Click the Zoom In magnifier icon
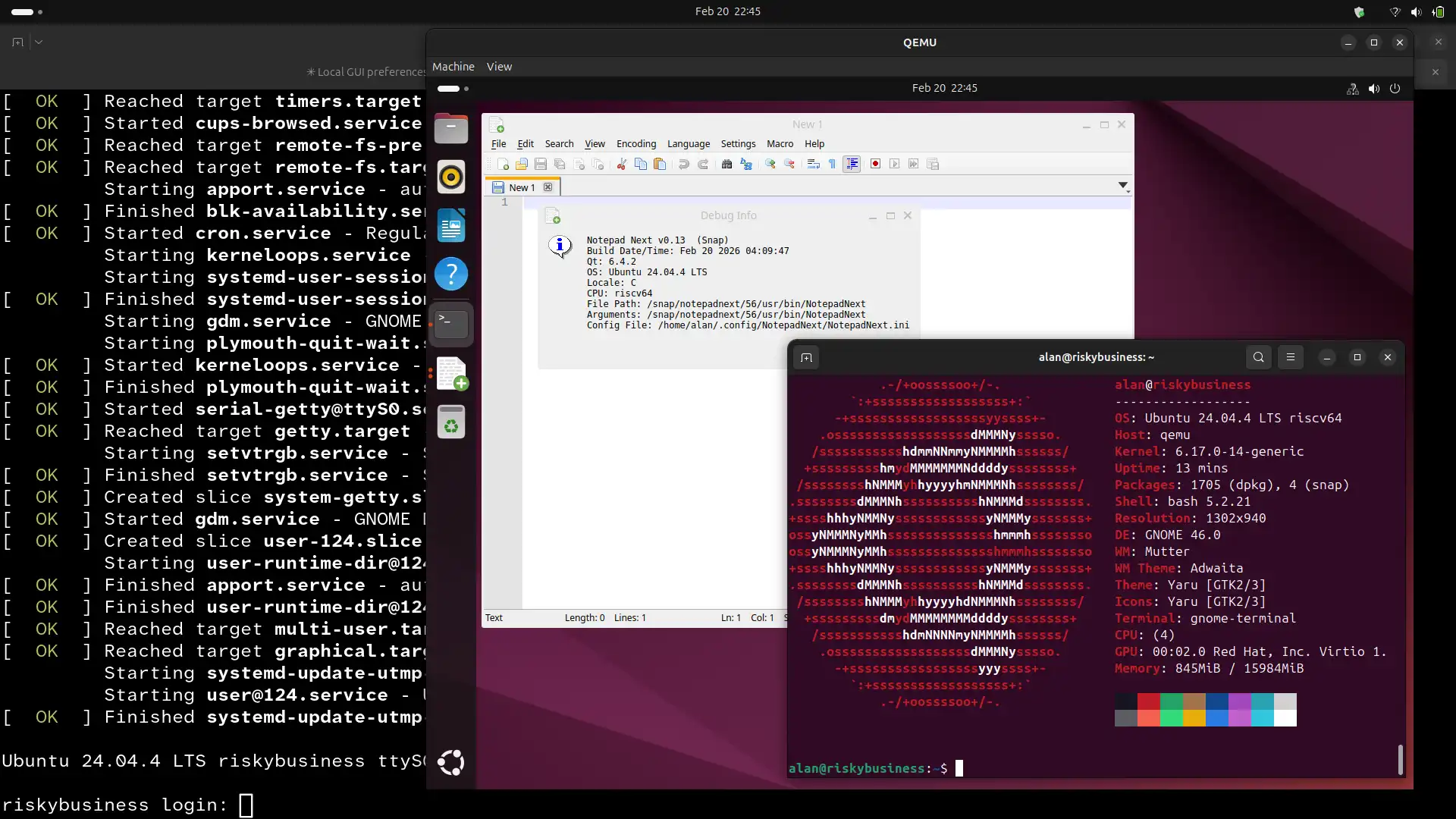Image resolution: width=1456 pixels, height=819 pixels. click(770, 164)
